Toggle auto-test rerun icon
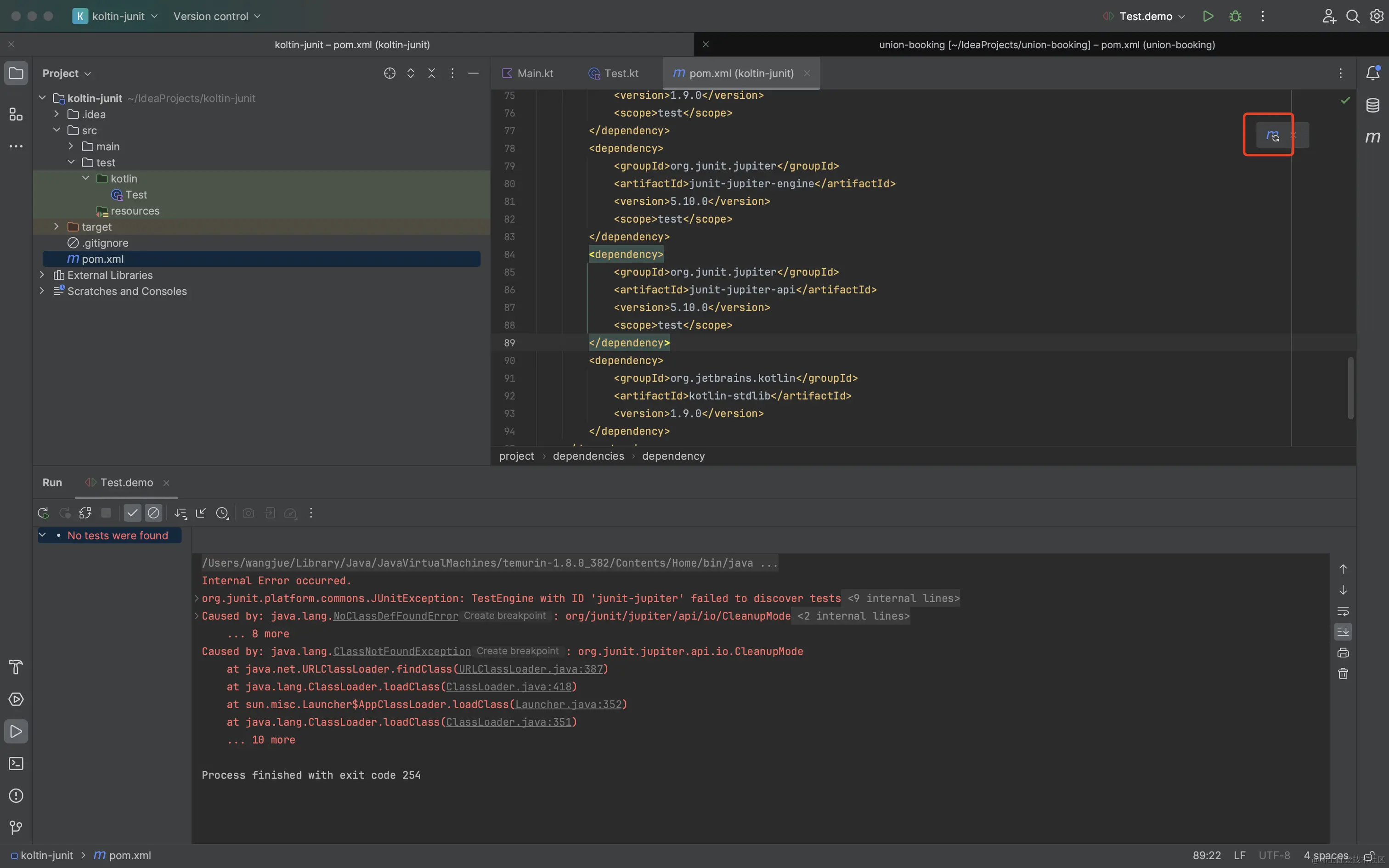This screenshot has height=868, width=1389. click(85, 513)
